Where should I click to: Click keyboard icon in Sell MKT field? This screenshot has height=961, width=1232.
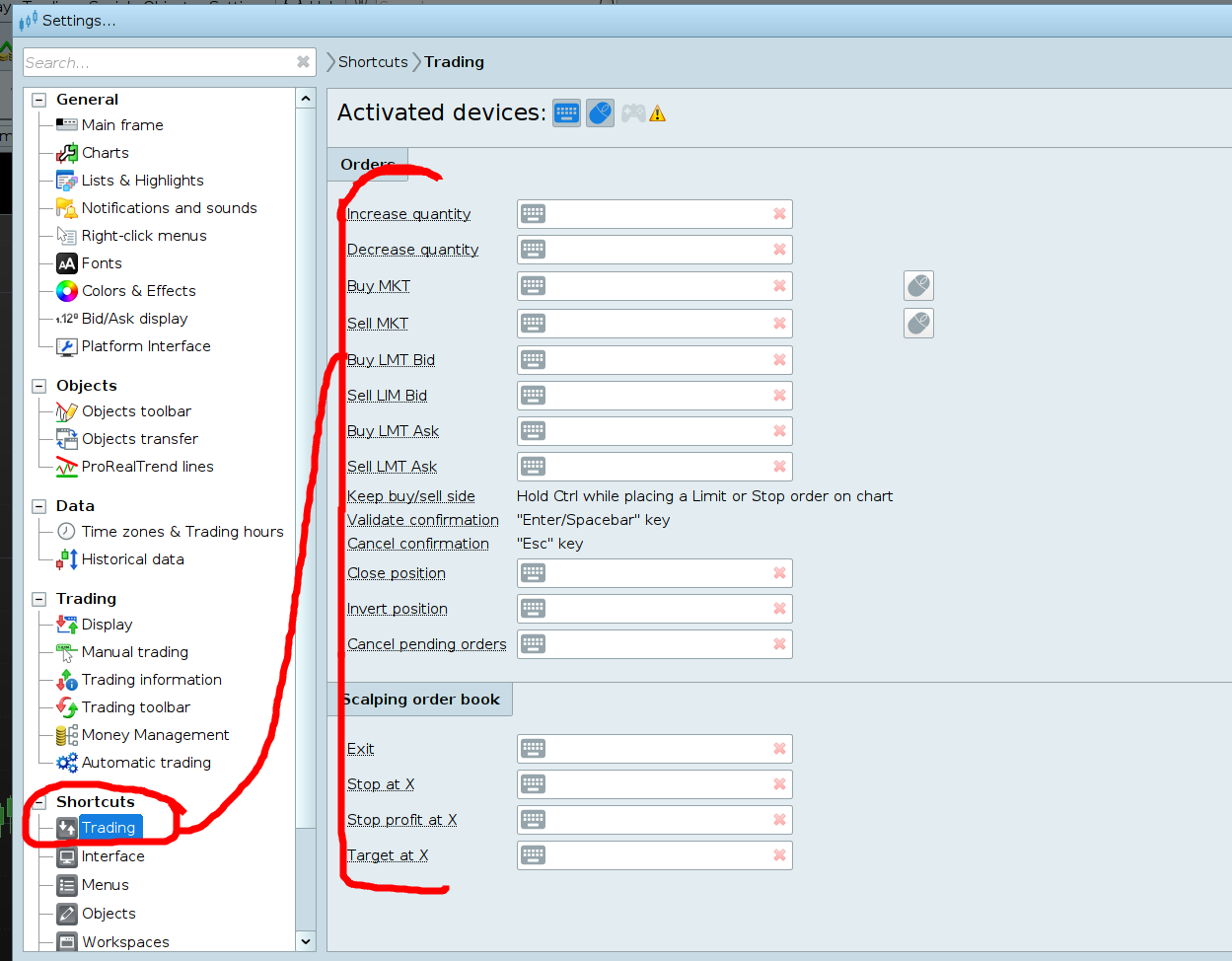[533, 323]
